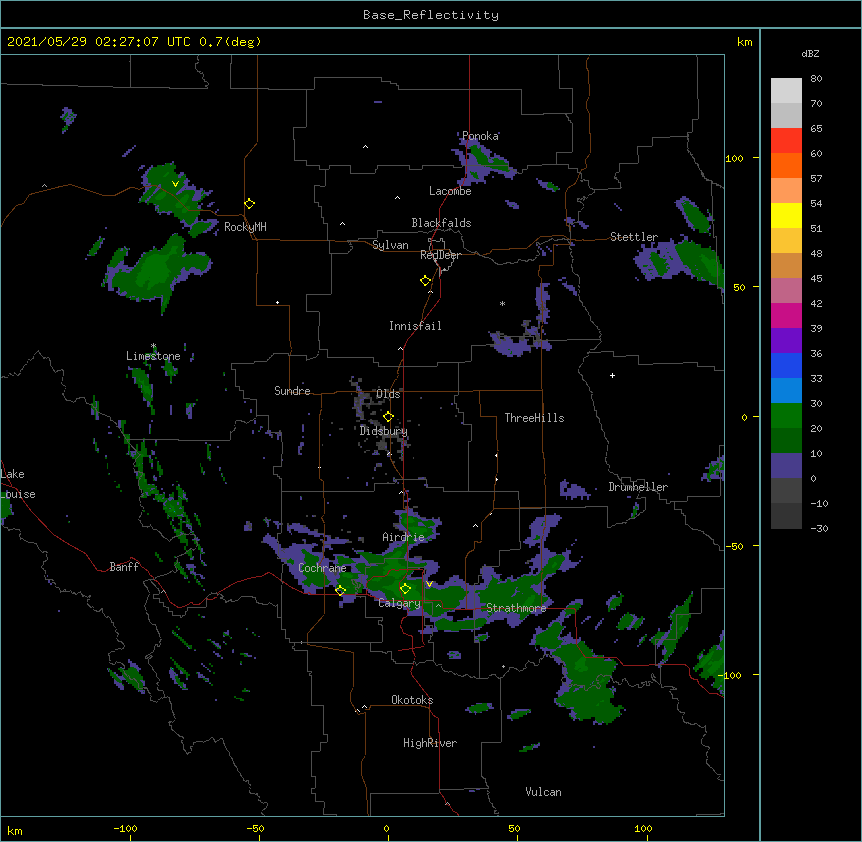Click the Lacombe city label
The width and height of the screenshot is (862, 842).
[450, 191]
